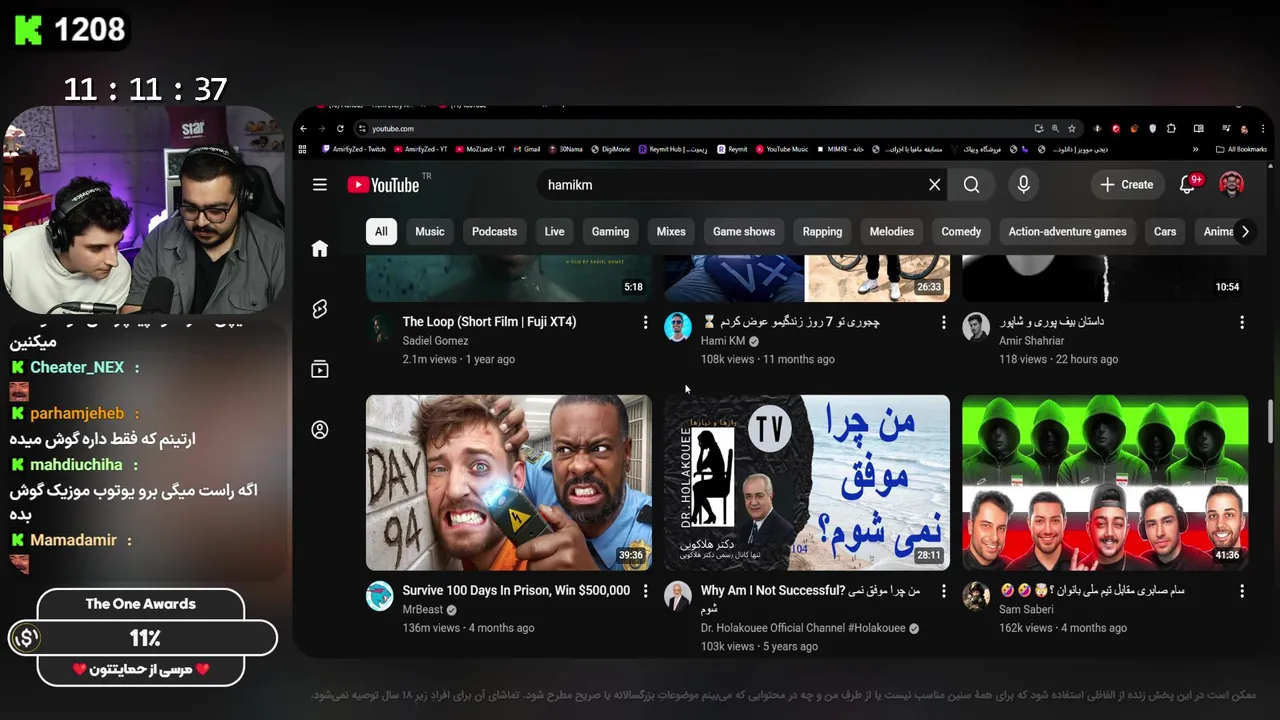Reload the page in the browser

tap(340, 128)
